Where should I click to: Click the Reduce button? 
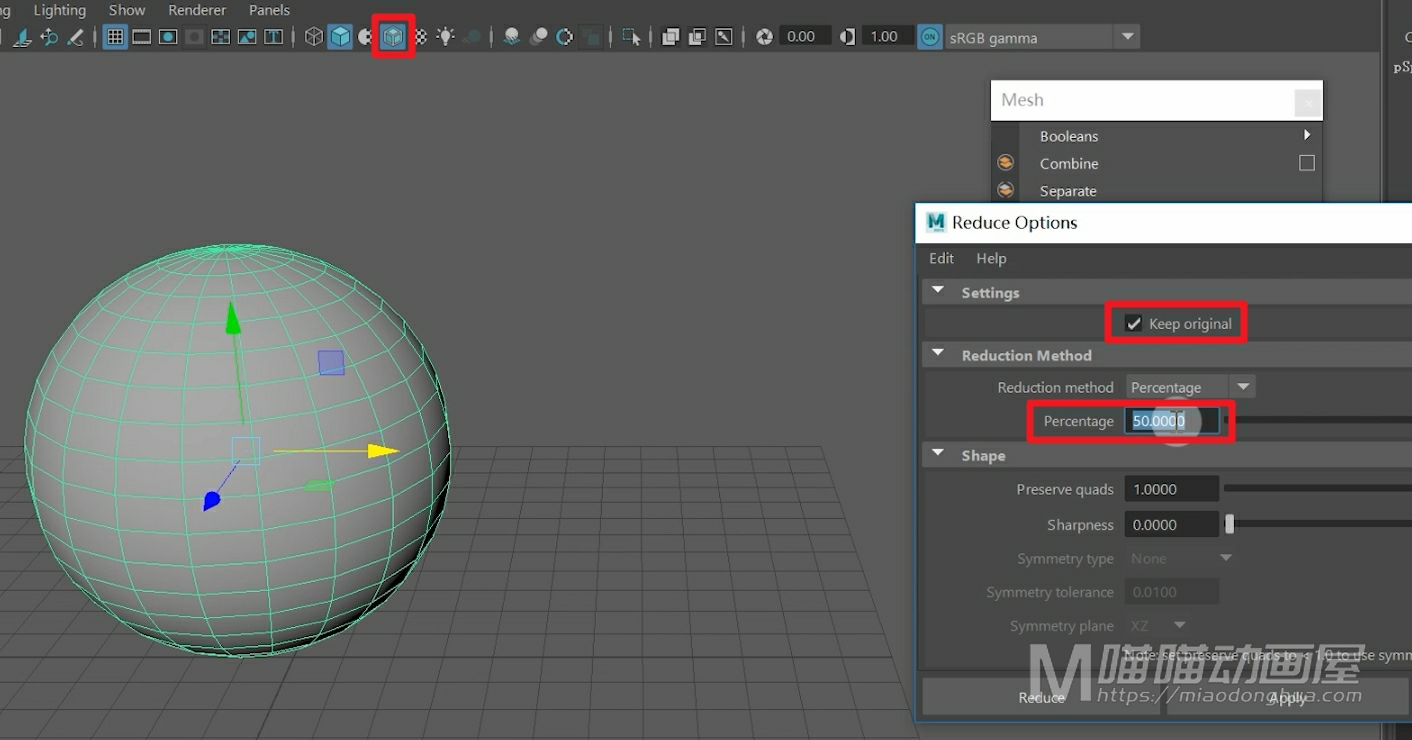(1042, 697)
